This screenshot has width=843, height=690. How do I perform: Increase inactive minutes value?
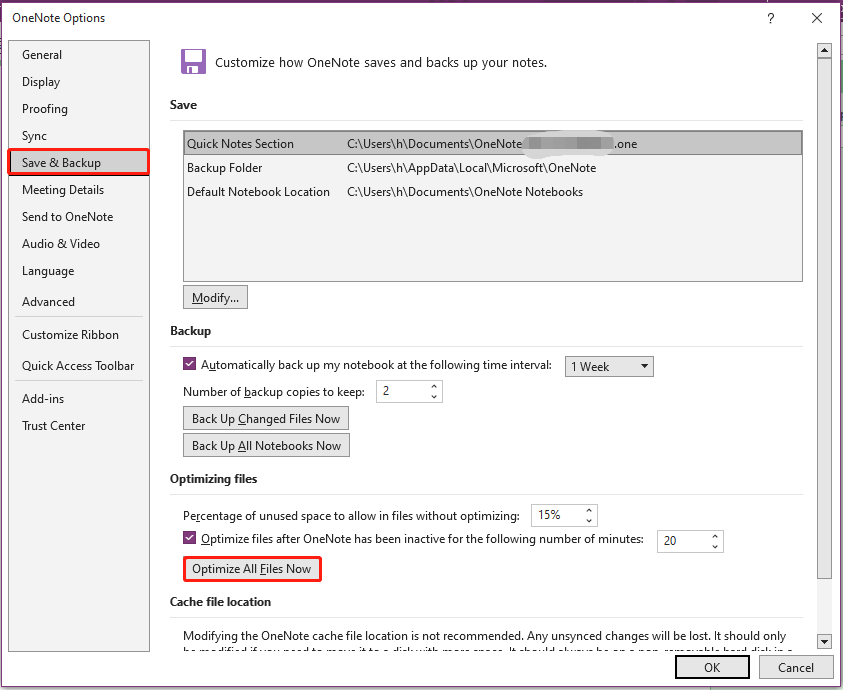(x=715, y=536)
